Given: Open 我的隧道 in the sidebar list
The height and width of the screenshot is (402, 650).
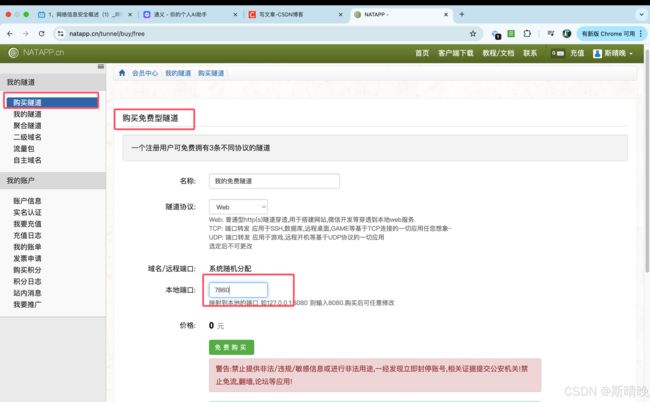Looking at the screenshot, I should tap(27, 114).
